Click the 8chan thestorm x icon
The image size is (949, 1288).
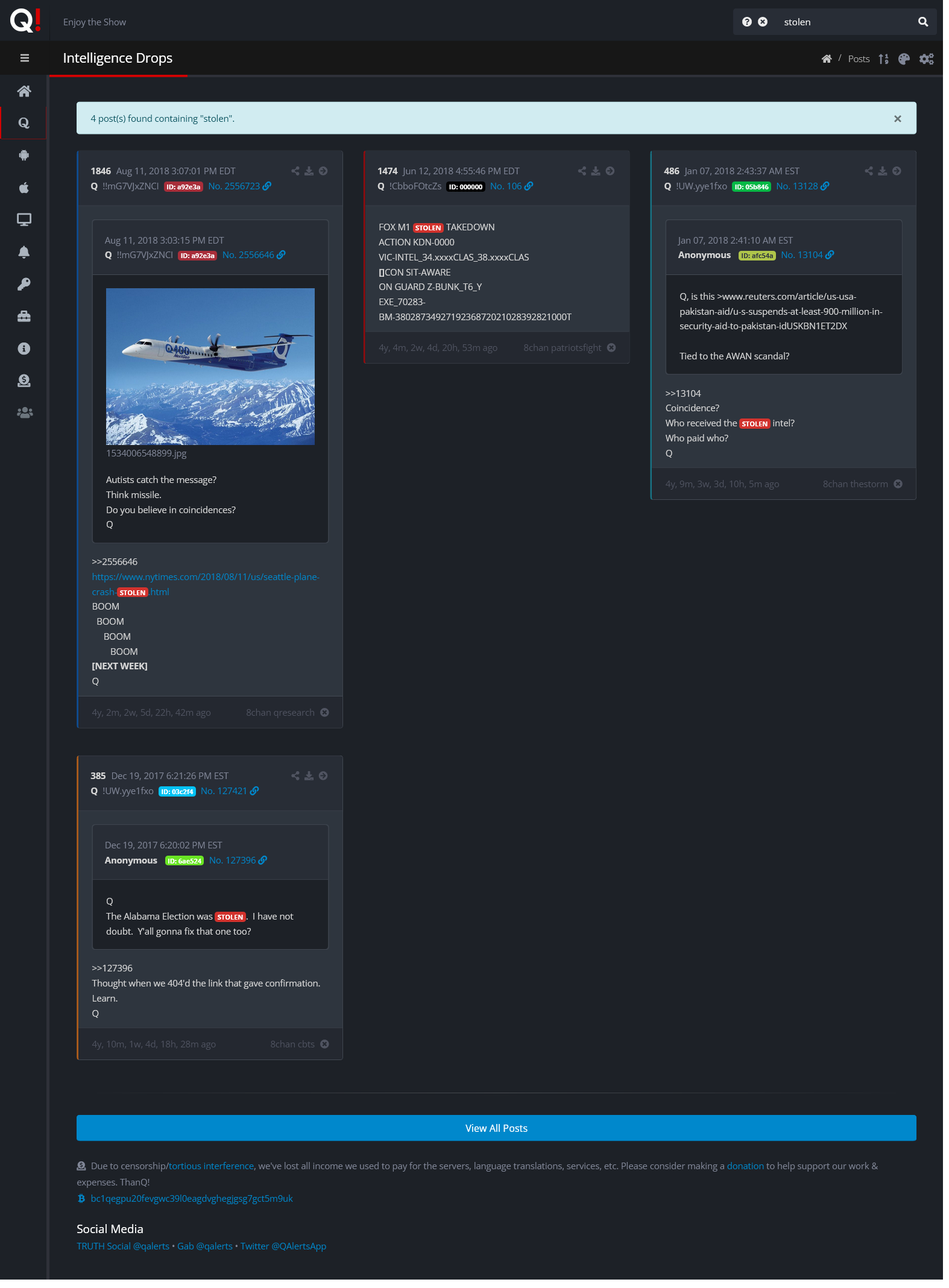tap(898, 484)
